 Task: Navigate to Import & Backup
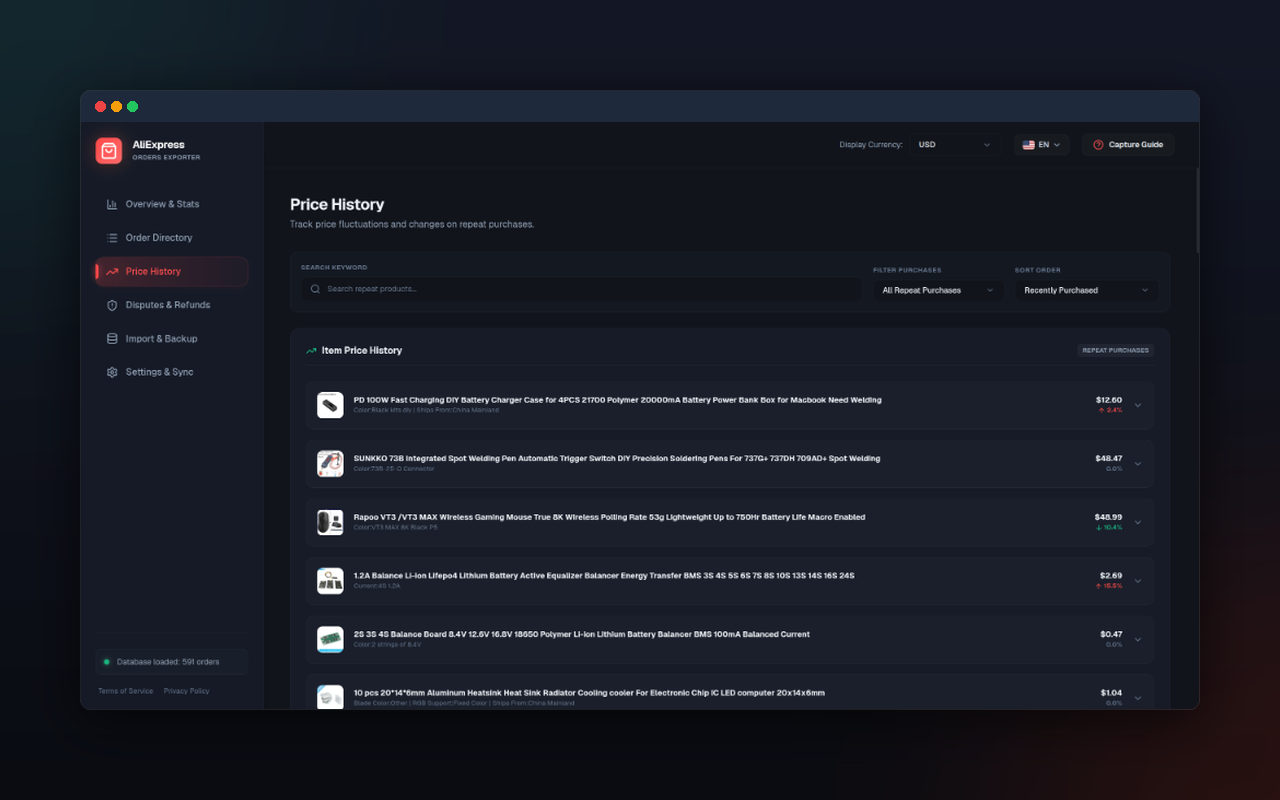(x=171, y=339)
